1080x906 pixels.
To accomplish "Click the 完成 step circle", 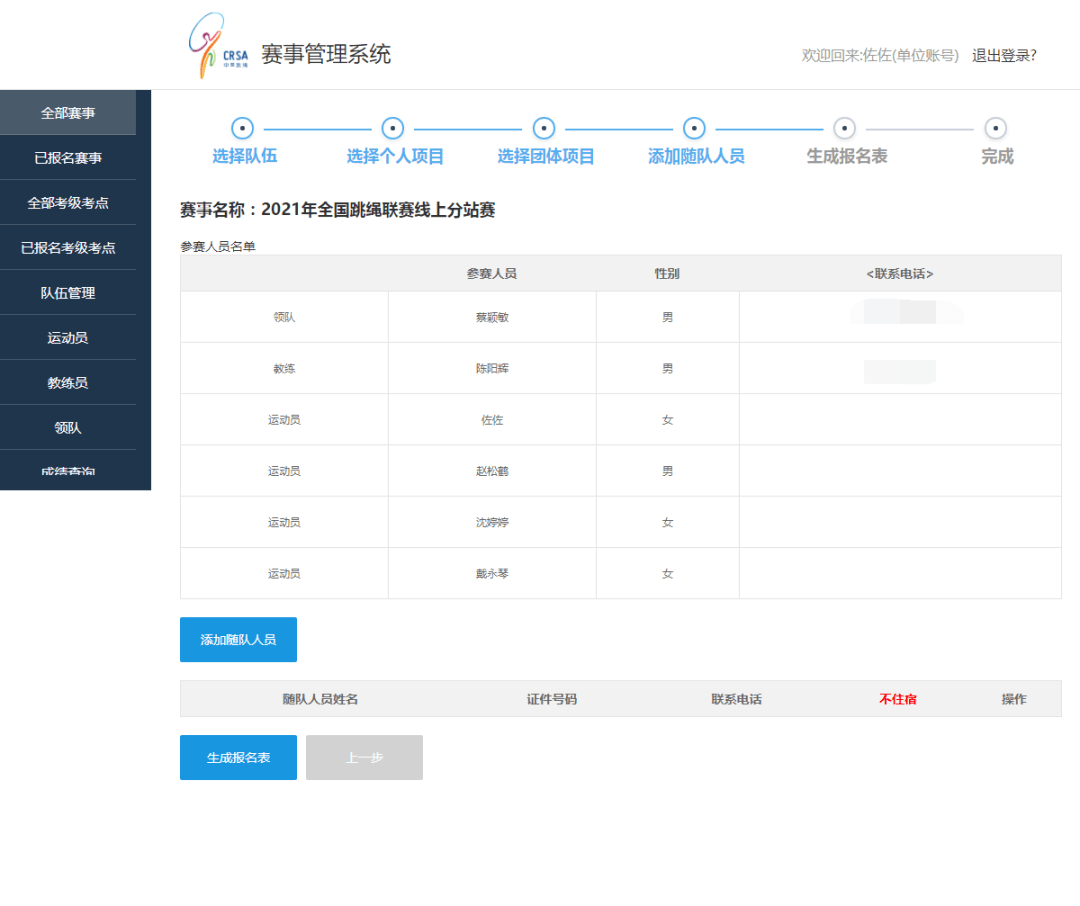I will point(996,128).
